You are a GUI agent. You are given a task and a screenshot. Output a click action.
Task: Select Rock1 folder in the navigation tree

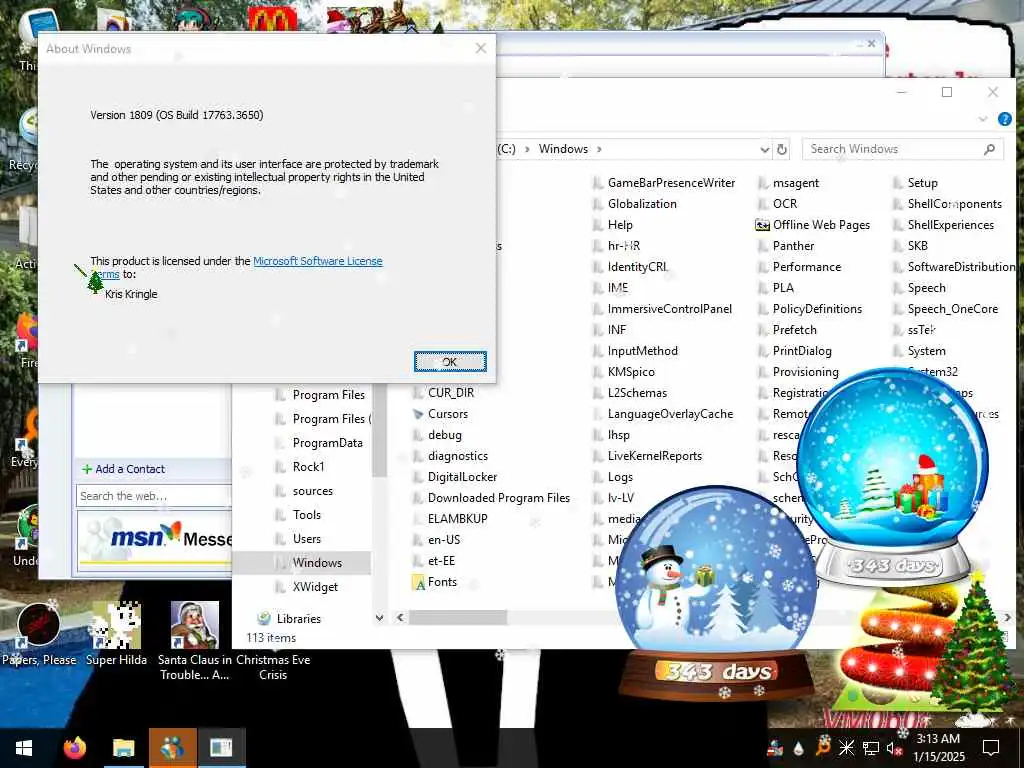(308, 466)
